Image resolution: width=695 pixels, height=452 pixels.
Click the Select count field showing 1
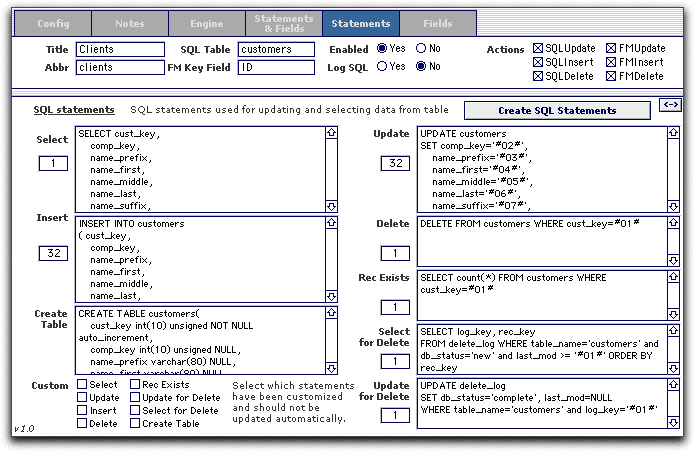point(53,164)
